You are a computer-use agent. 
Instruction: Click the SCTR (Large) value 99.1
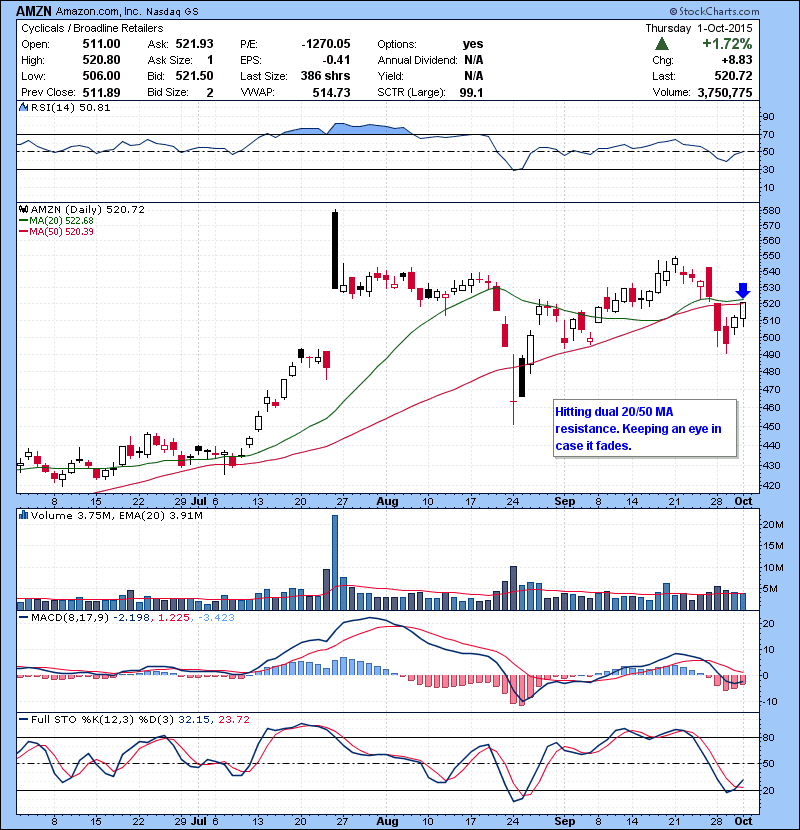pos(471,92)
